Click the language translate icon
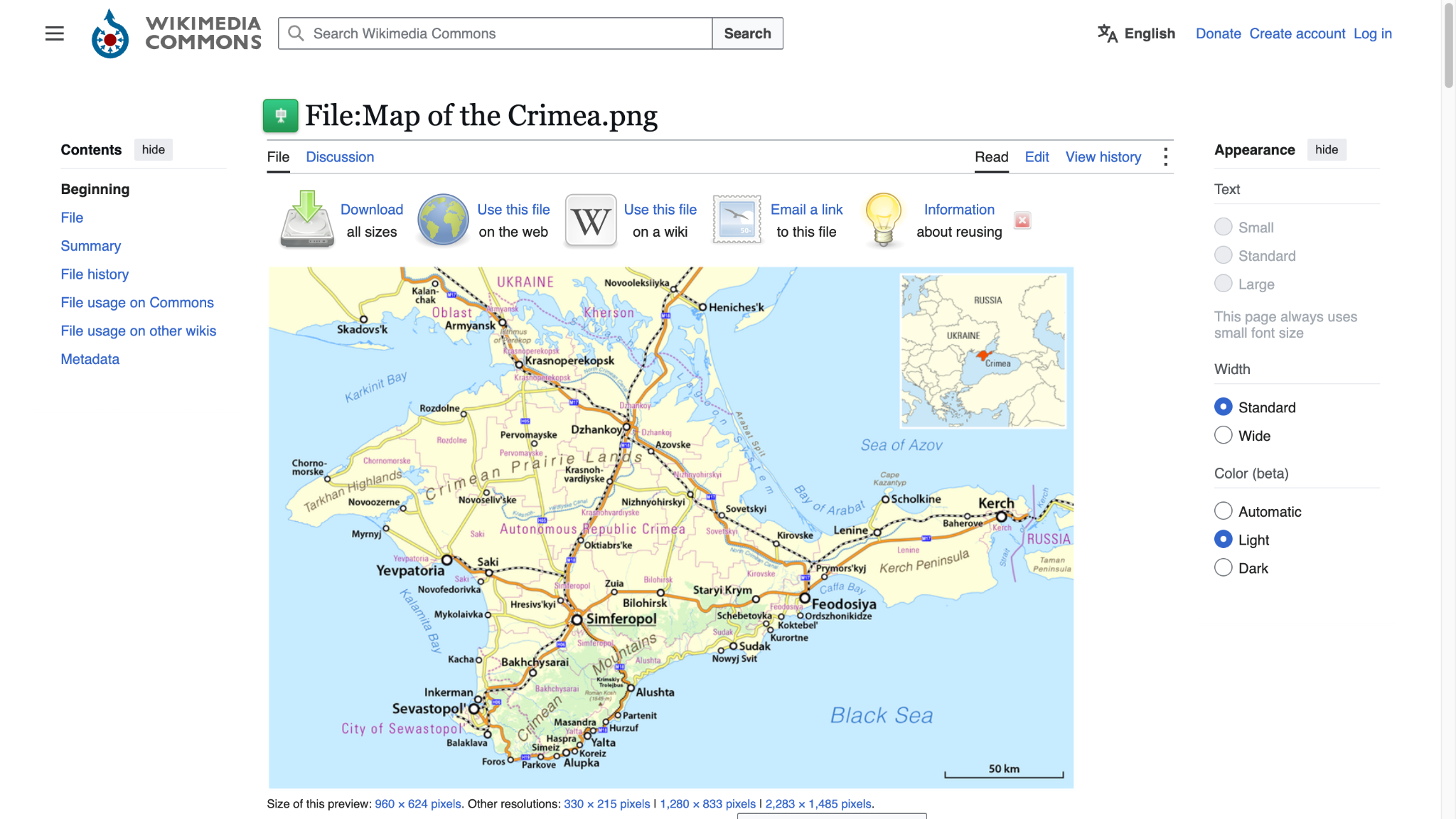Screen dimensions: 1456x819 coord(1107,33)
